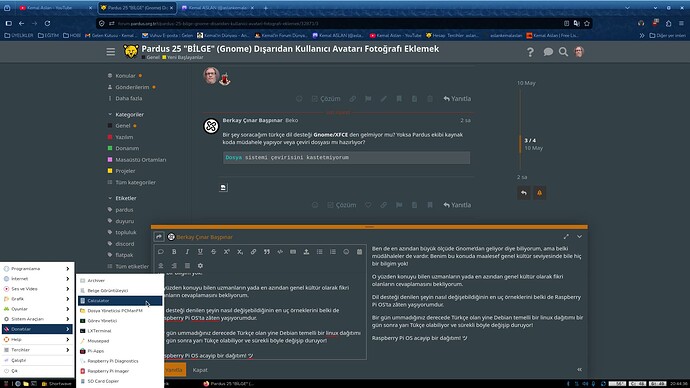690x388 pixels.
Task: Insert preformatted code from the editor toolbar
Action: coord(280,252)
